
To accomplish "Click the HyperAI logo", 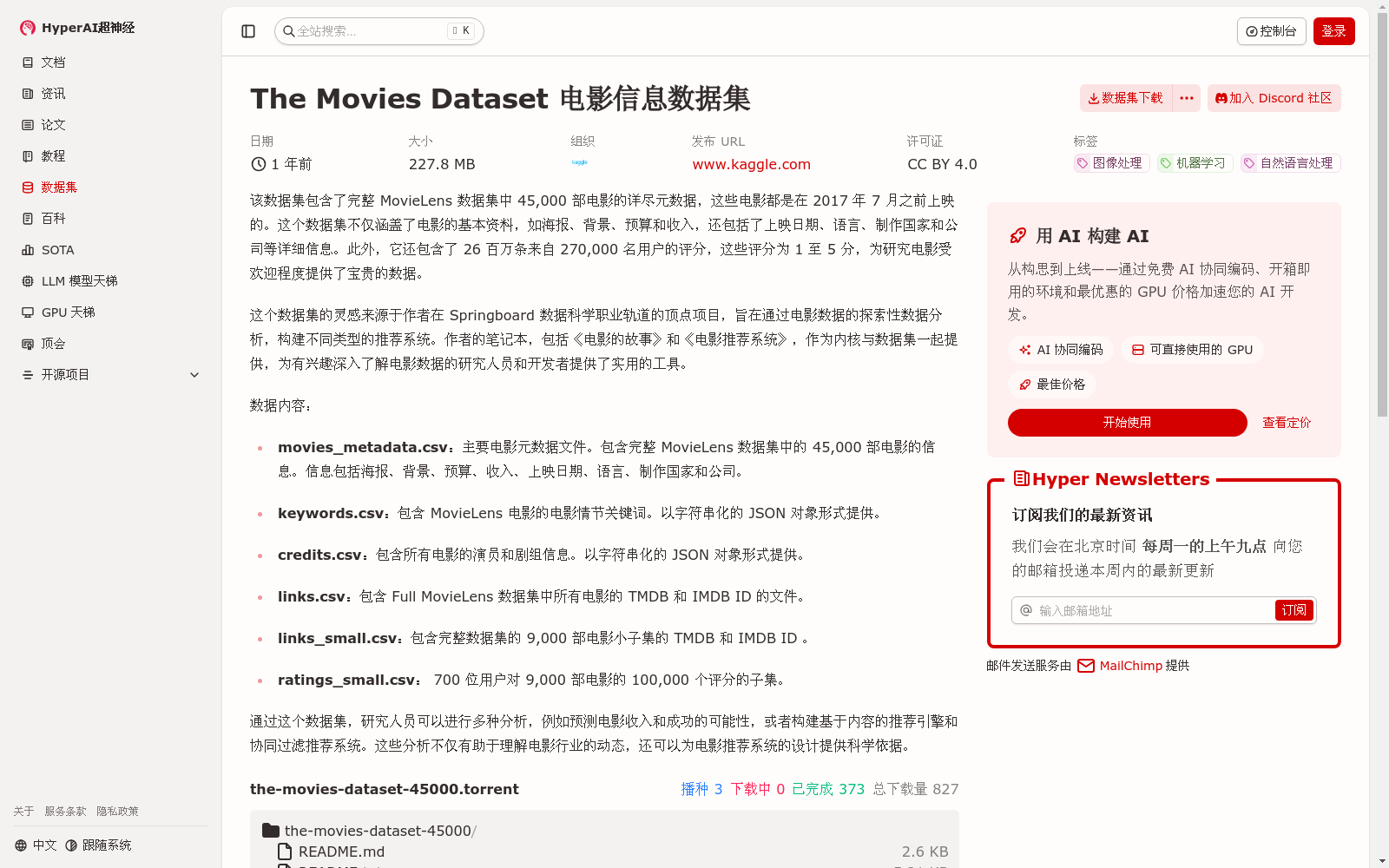I will point(27,27).
